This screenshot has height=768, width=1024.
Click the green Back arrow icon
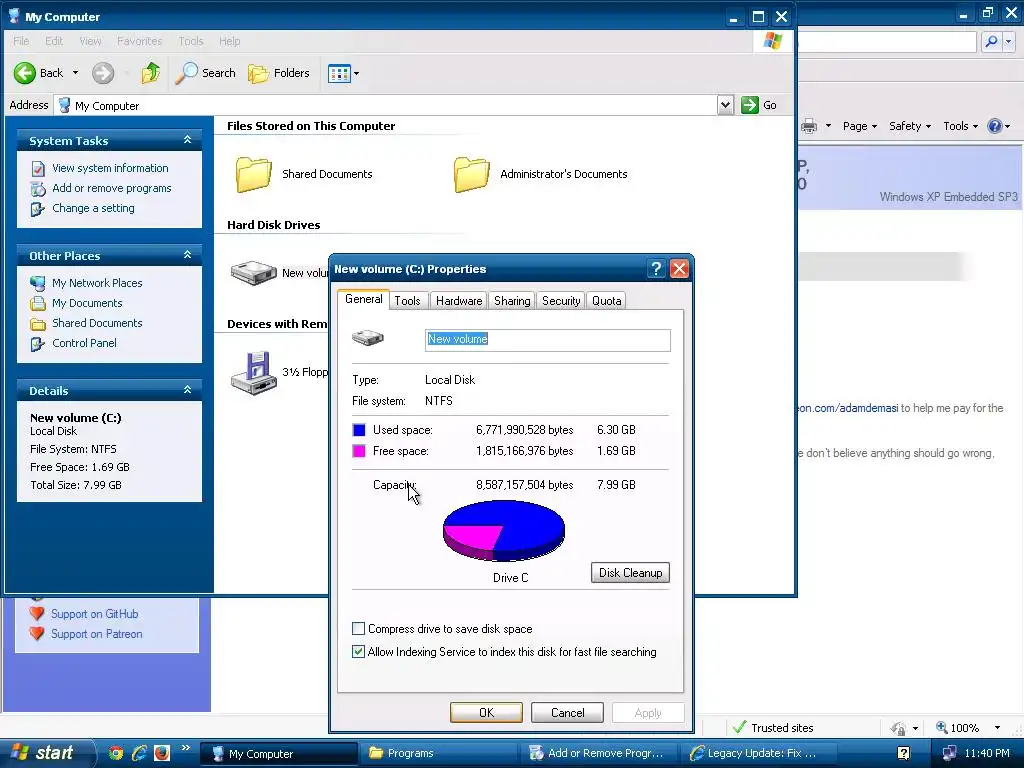(x=25, y=73)
